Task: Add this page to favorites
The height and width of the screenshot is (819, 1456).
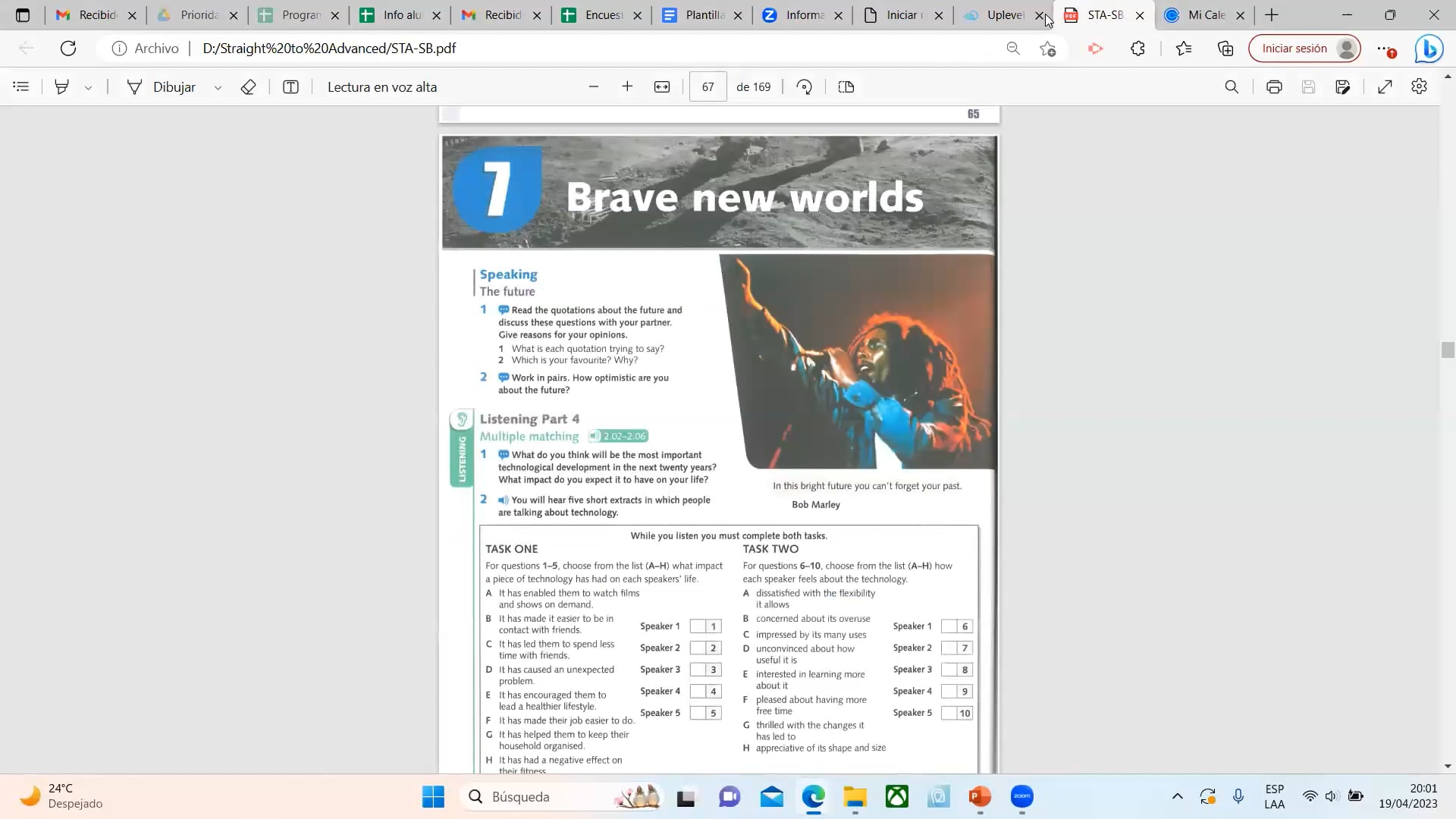Action: pos(1048,49)
